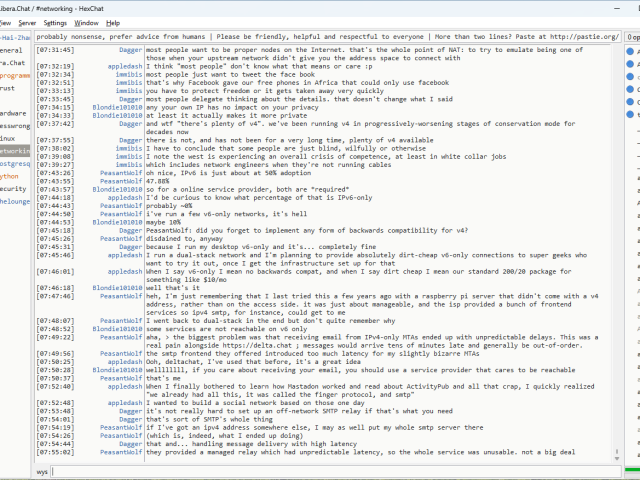The width and height of the screenshot is (640, 480).
Task: Click 'that's sort of SMTP's whole thing' message
Action: pos(209,419)
